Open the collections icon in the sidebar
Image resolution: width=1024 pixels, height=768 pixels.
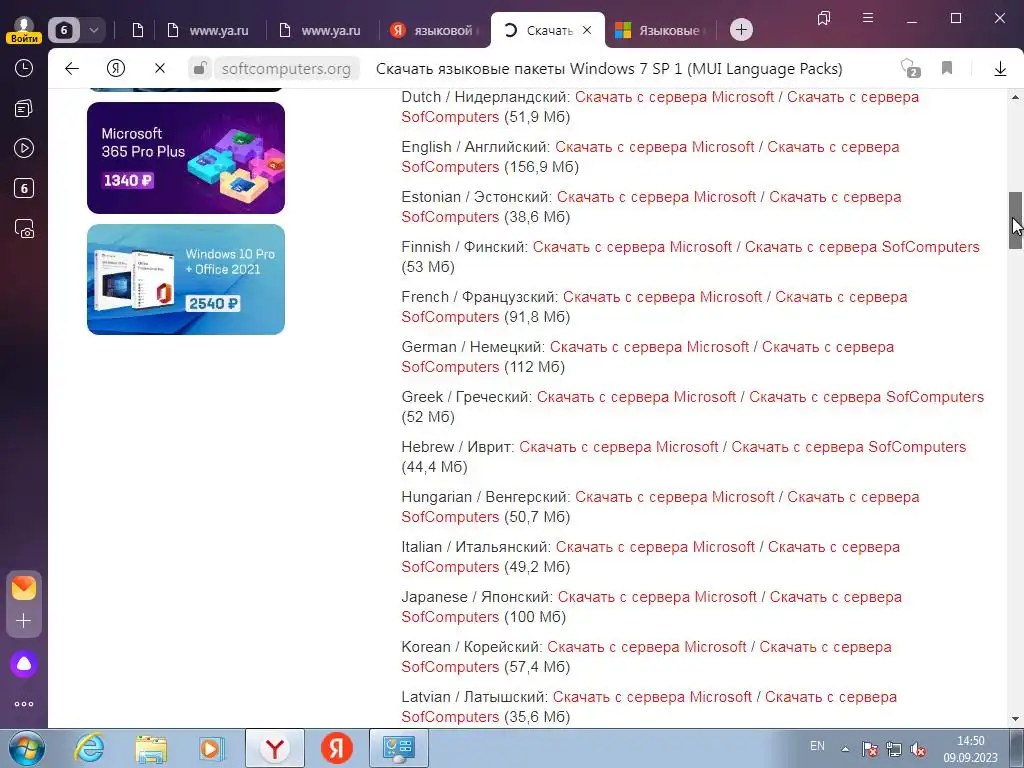pyautogui.click(x=24, y=108)
